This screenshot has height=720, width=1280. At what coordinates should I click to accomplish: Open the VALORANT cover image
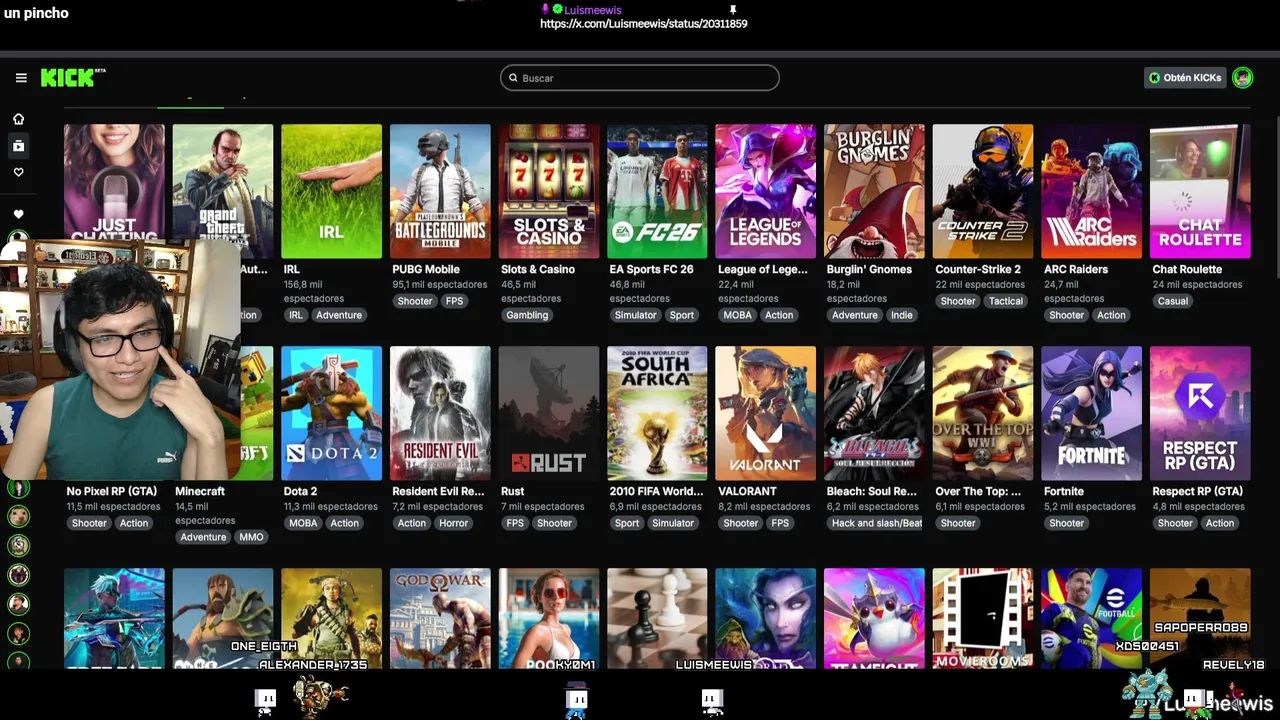click(766, 413)
